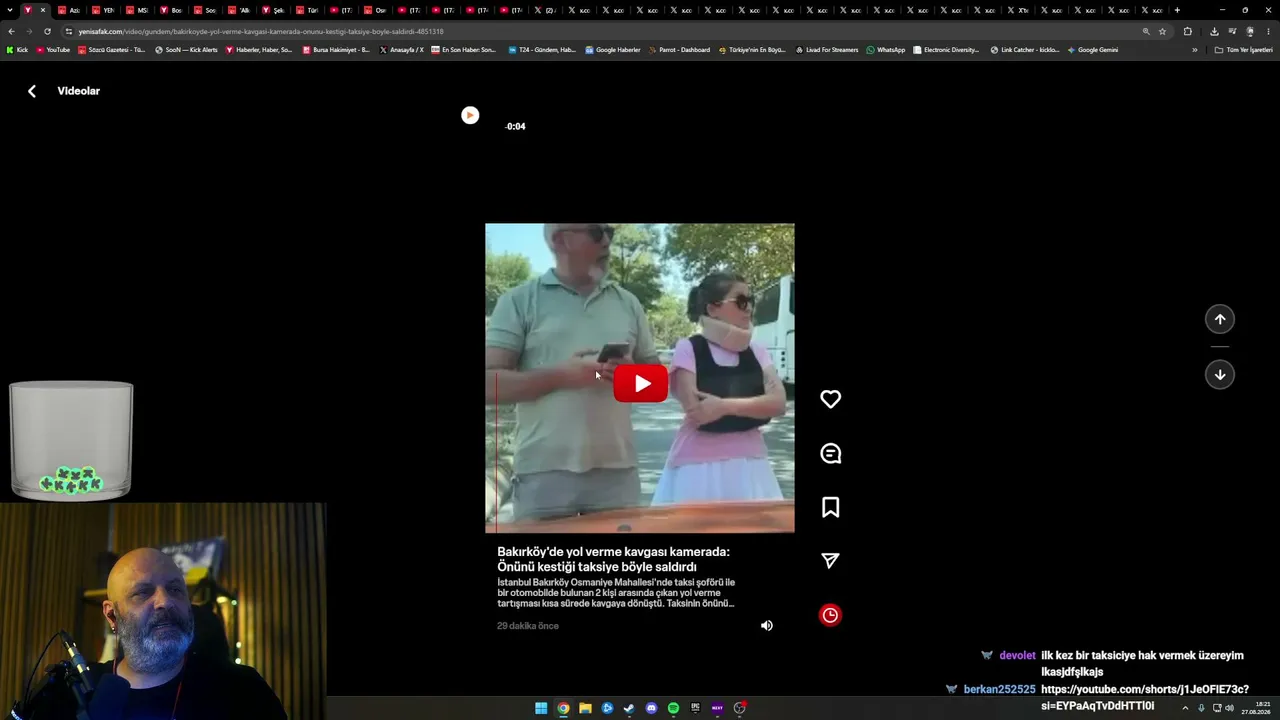Viewport: 1280px width, 720px height.
Task: Open the Chrome three-dot menu
Action: coord(1268,31)
